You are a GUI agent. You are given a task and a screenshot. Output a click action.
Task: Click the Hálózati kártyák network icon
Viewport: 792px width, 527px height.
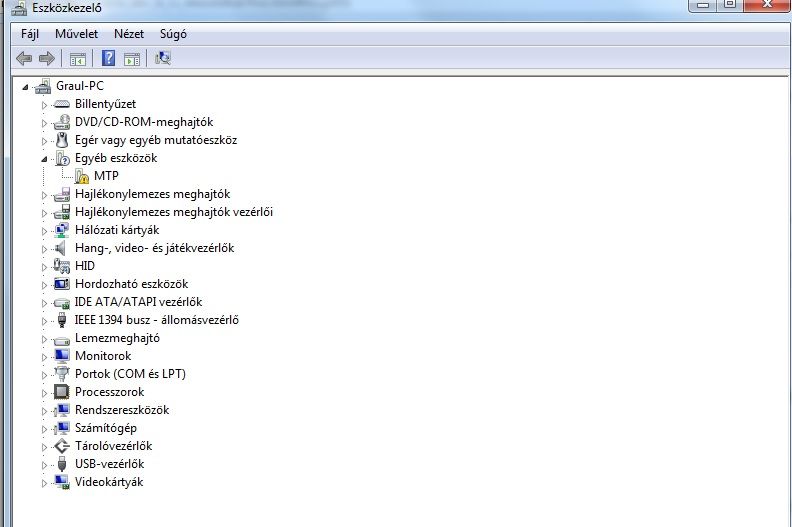pyautogui.click(x=62, y=230)
